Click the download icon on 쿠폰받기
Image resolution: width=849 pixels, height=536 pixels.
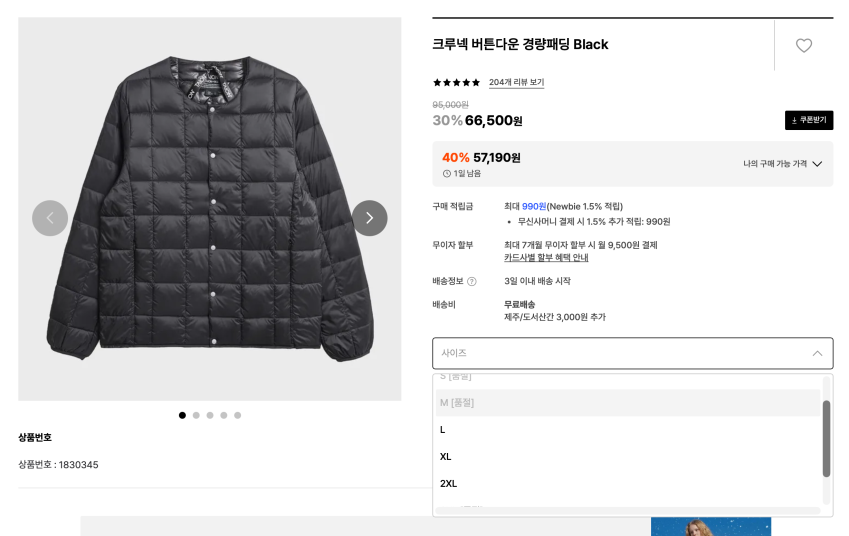794,120
